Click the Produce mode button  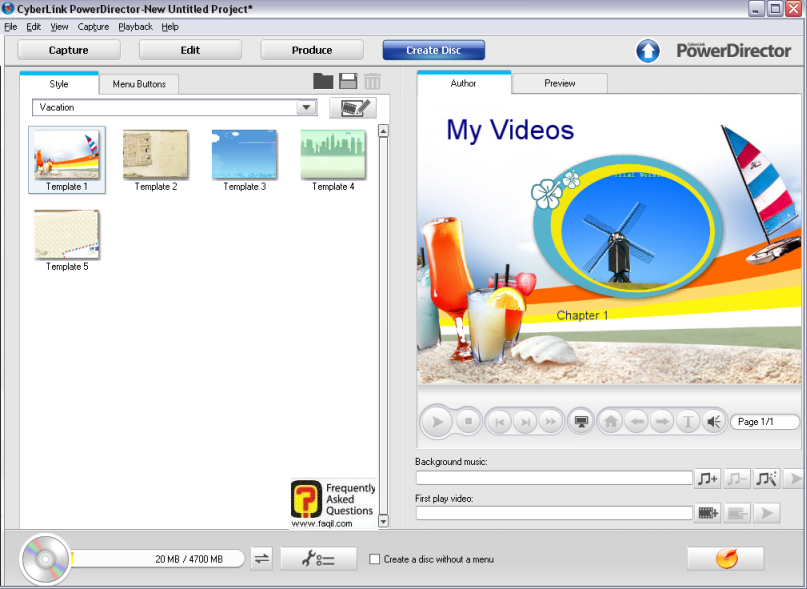312,50
